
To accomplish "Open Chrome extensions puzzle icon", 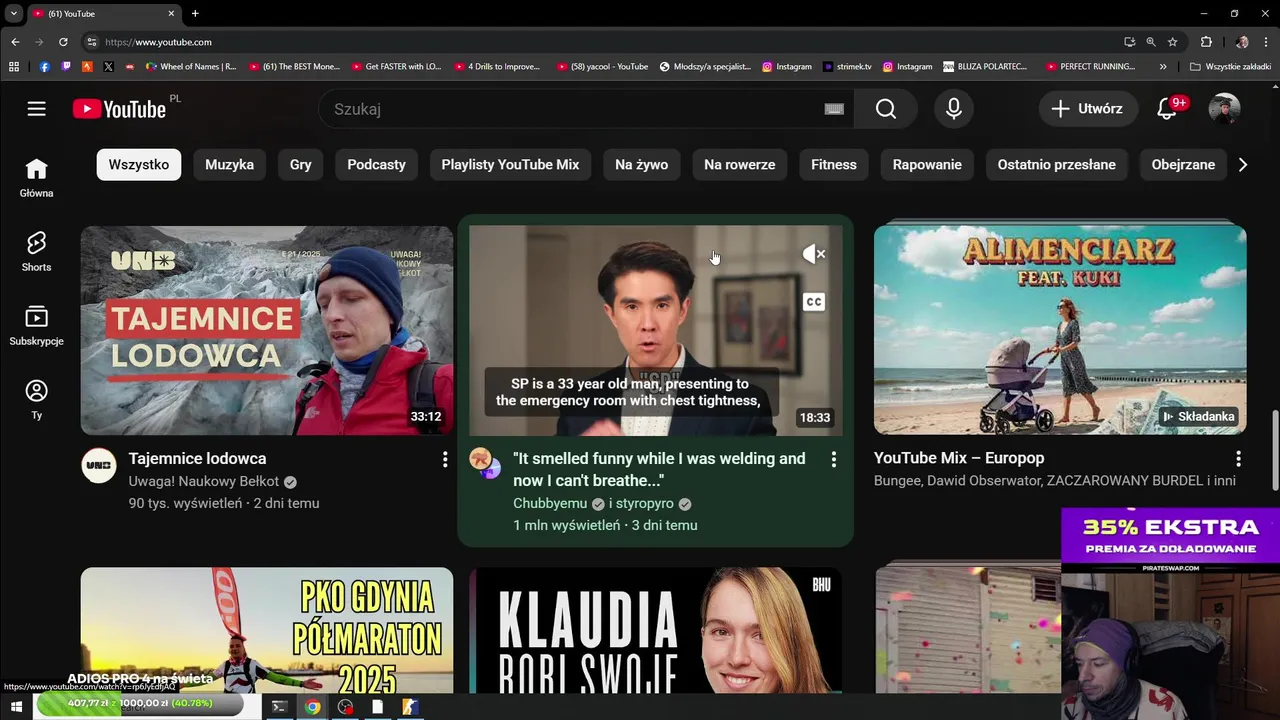I will coord(1206,42).
